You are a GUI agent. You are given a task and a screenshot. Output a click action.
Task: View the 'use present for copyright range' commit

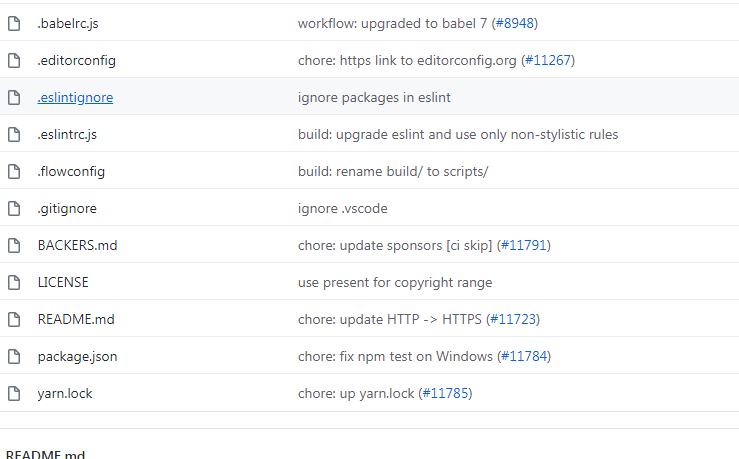[395, 283]
